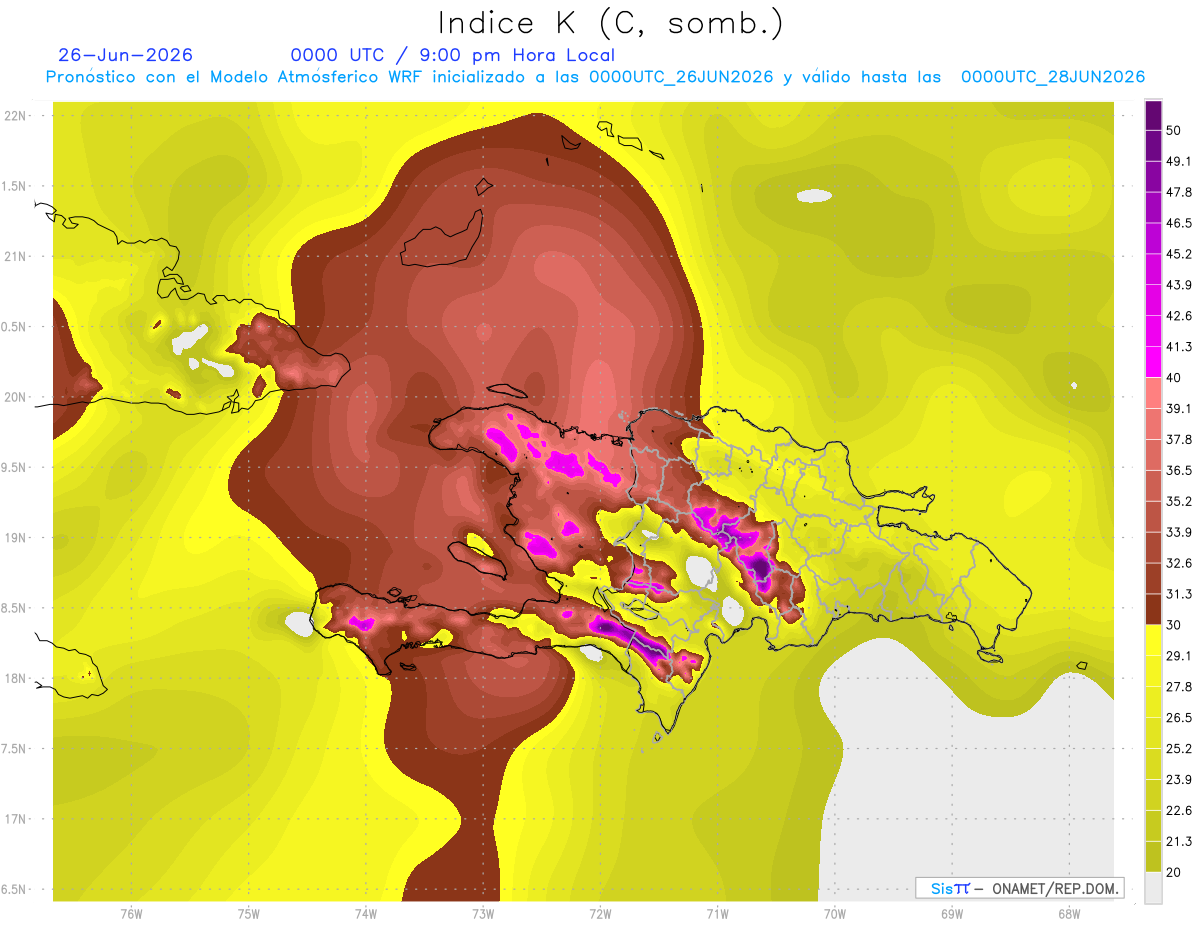The image size is (1200, 927).
Task: Click the '37.8' colorbar label
Action: (1180, 440)
